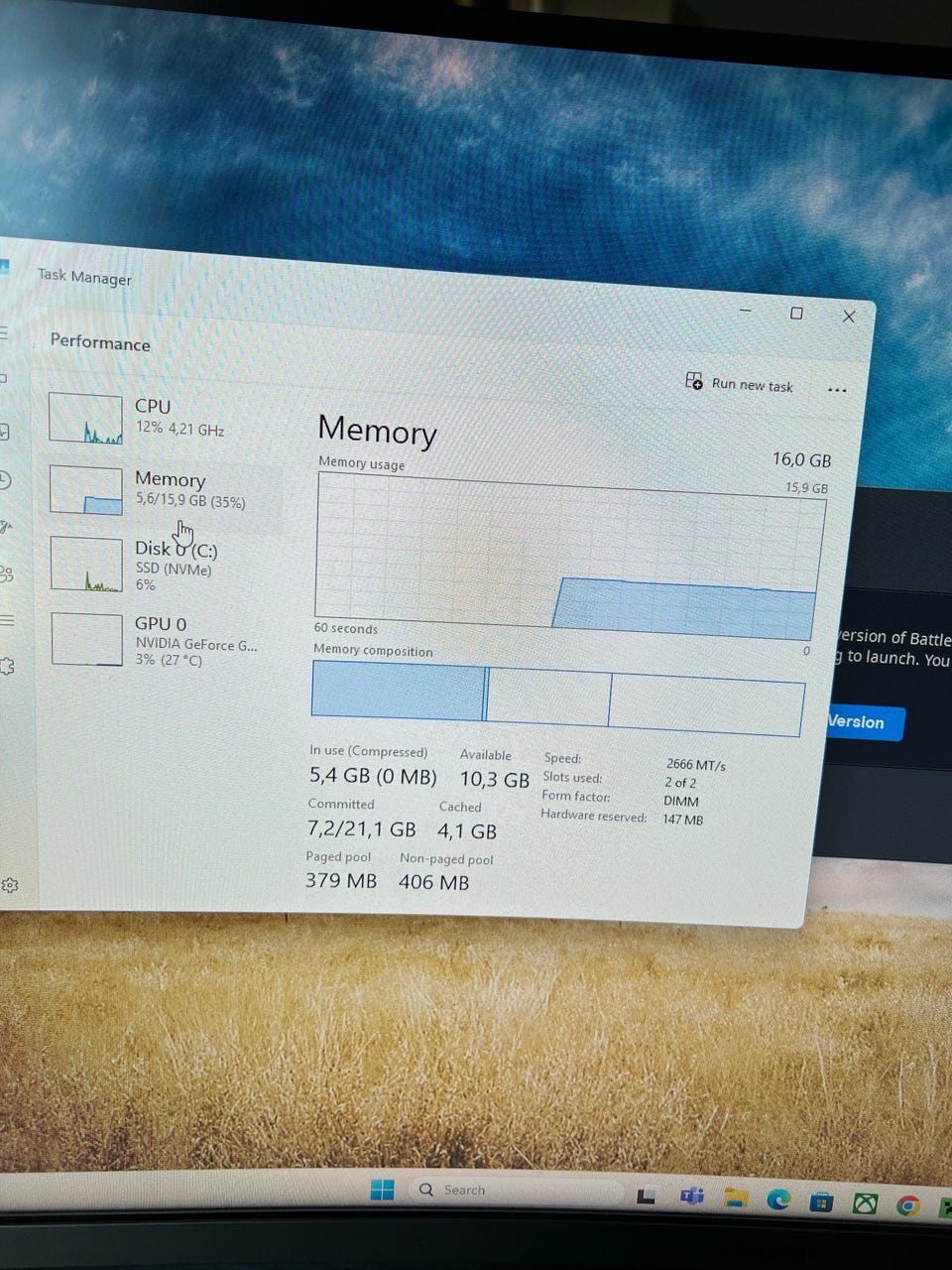Launch Microsoft Edge from the taskbar
The image size is (952, 1270).
pos(778,1201)
